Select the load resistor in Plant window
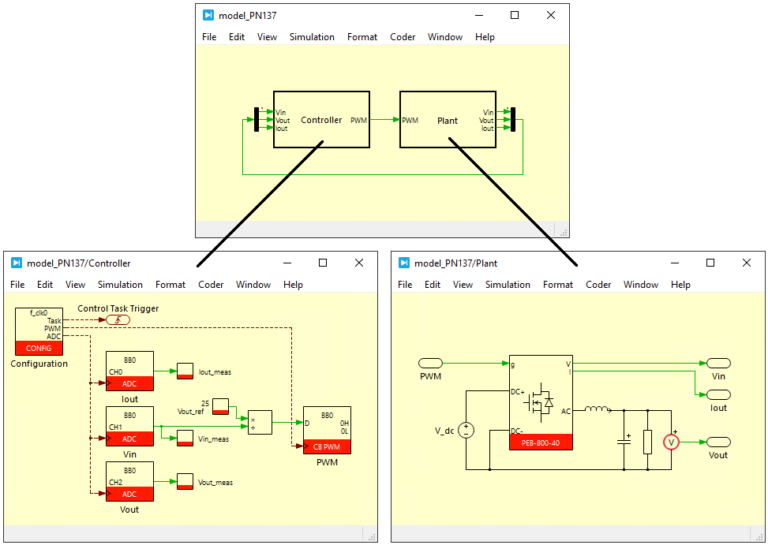 tap(648, 442)
